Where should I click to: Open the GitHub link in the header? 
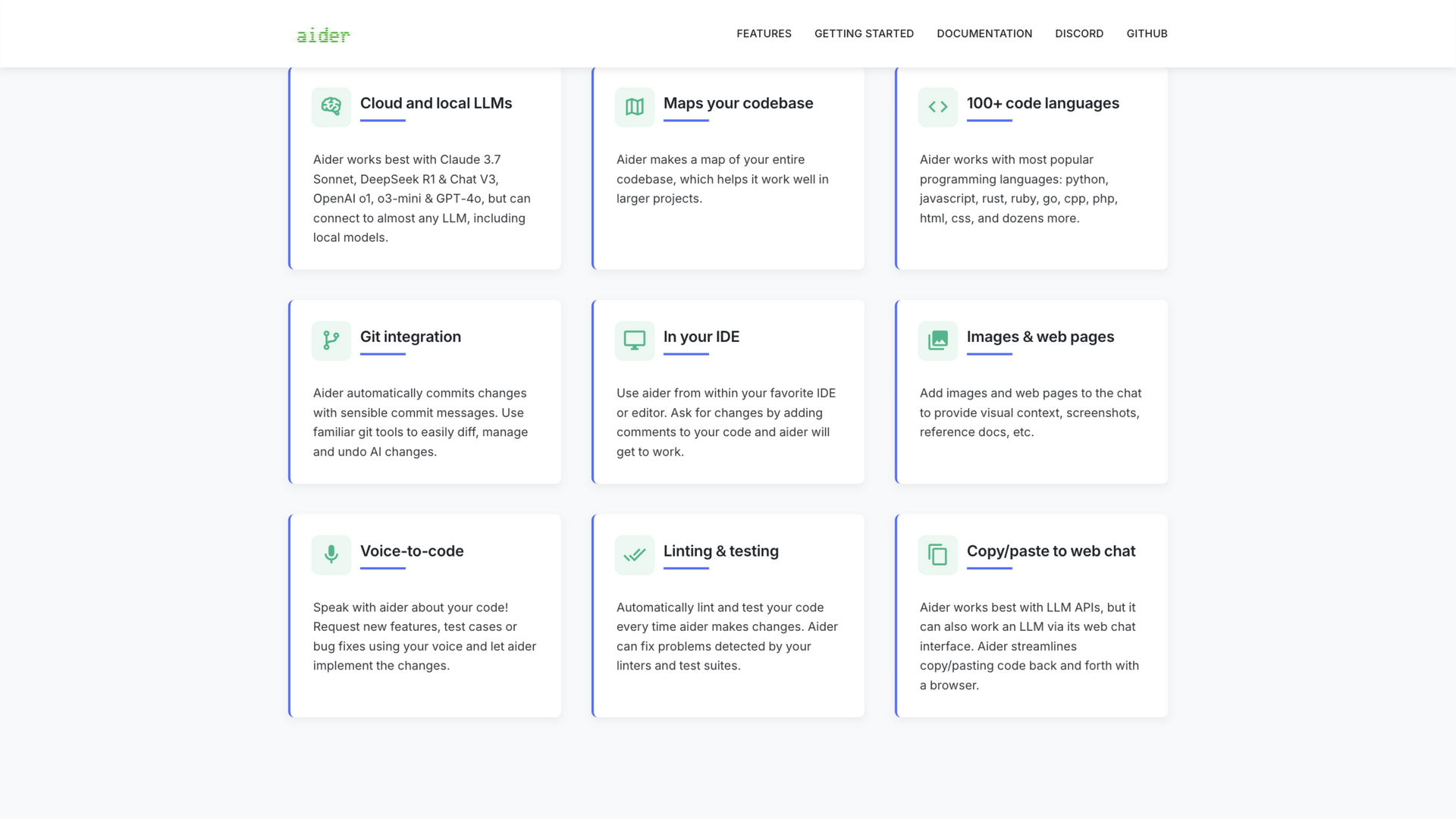coord(1147,33)
